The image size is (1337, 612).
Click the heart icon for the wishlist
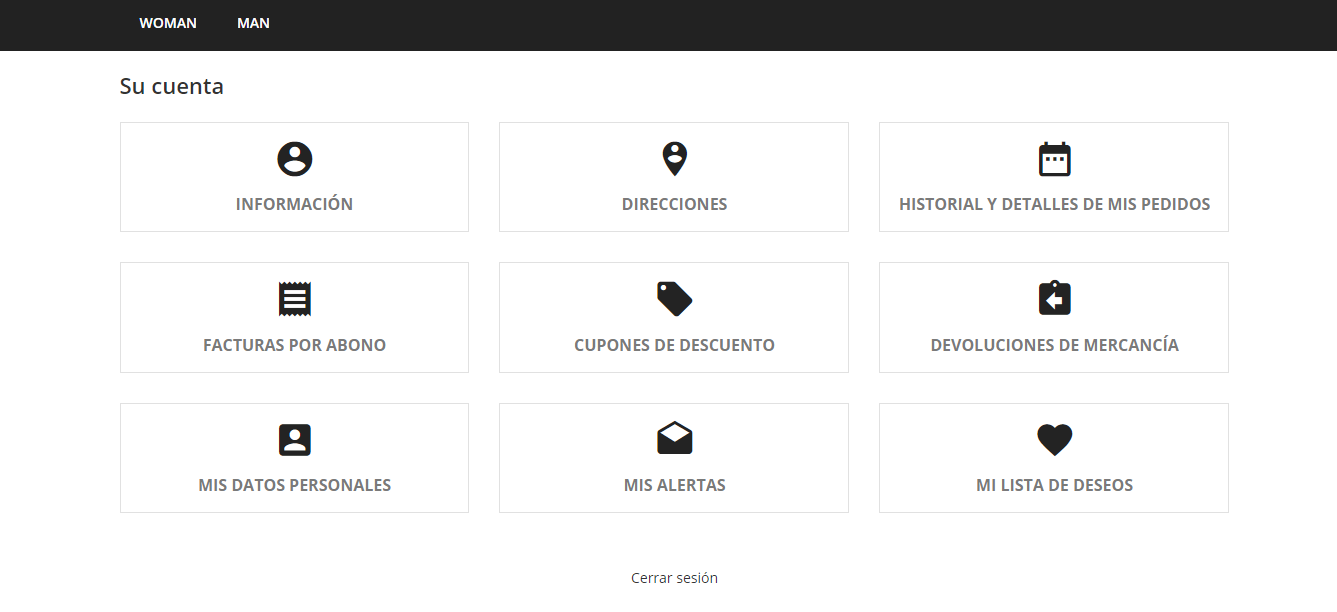click(1054, 440)
